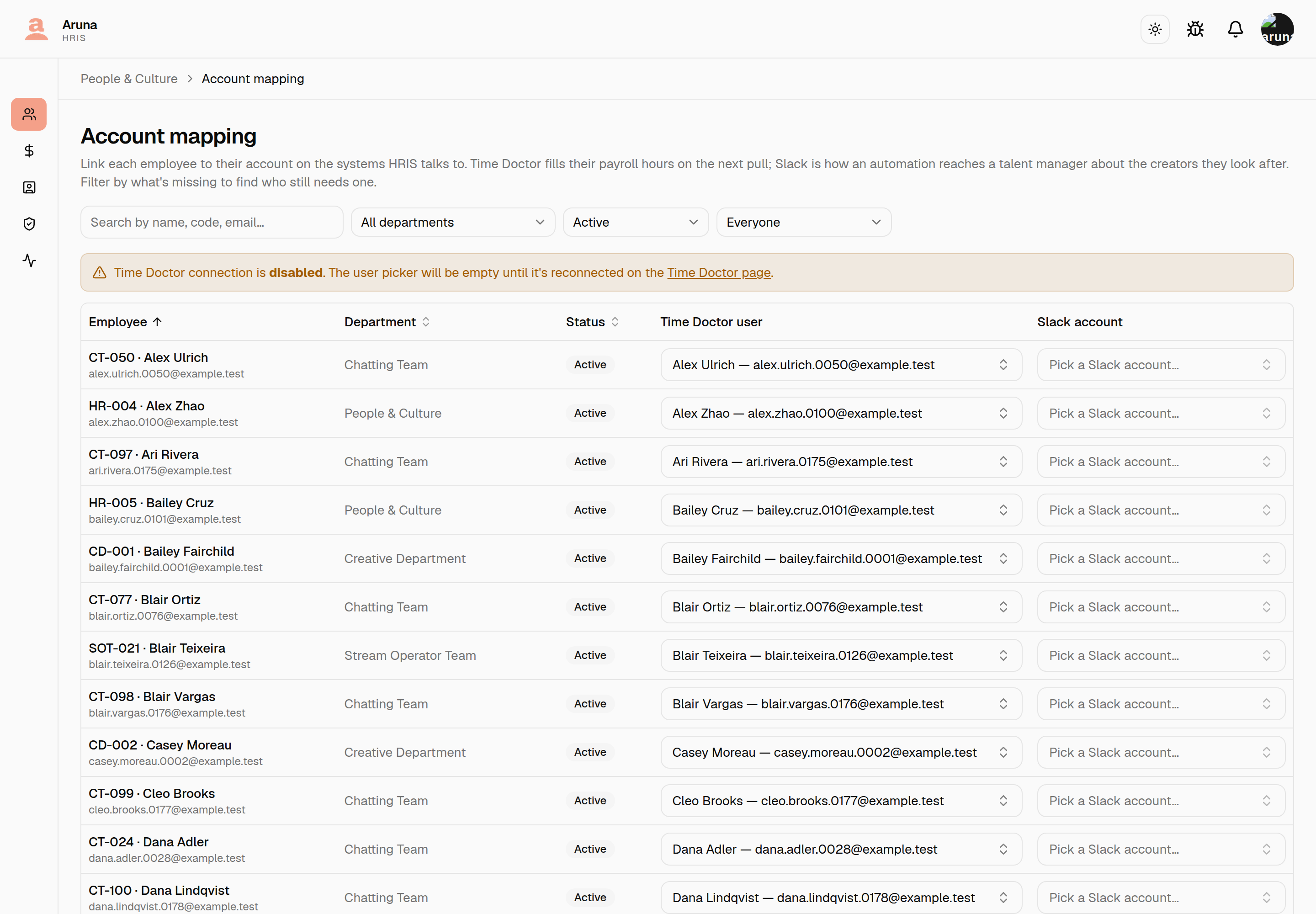Follow the Time Doctor page link

718,272
